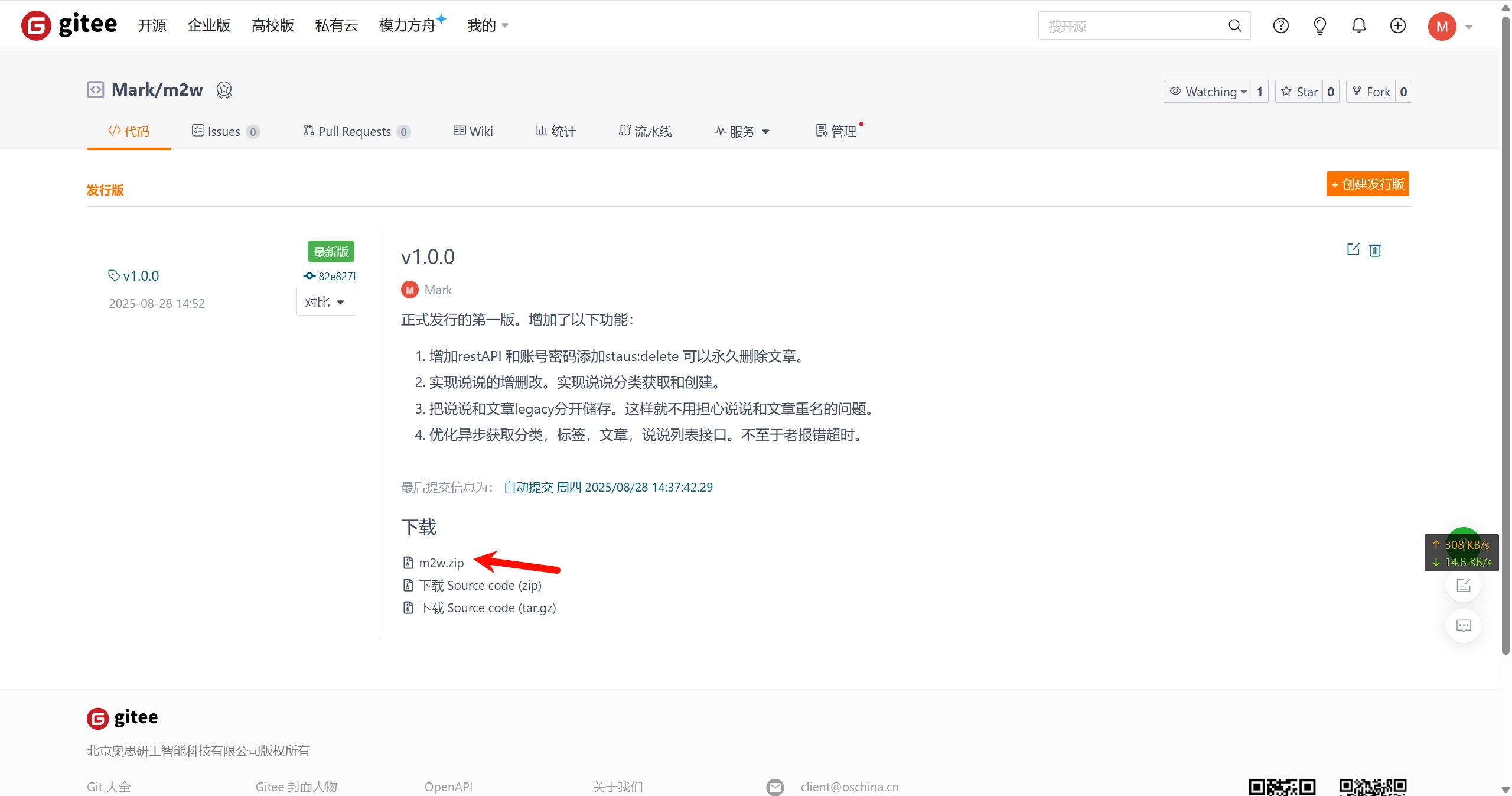
Task: Open the help question mark icon
Action: point(1280,25)
